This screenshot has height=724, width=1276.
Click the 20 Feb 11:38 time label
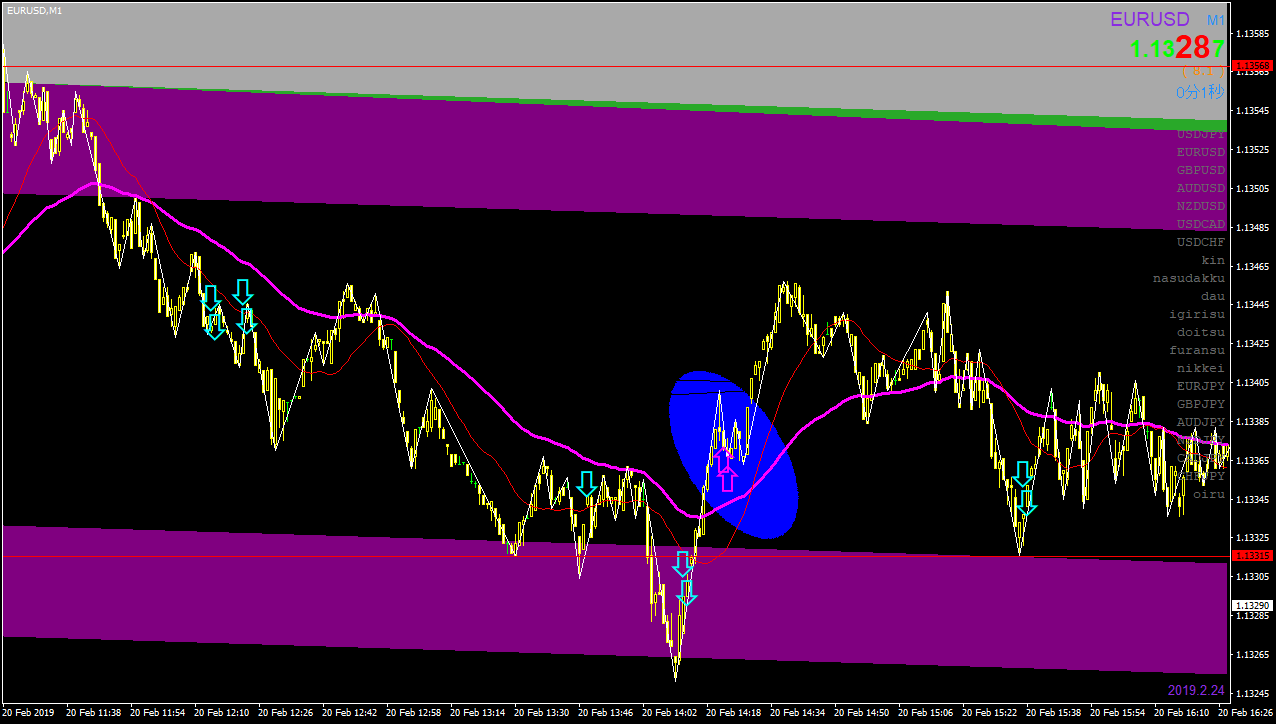tap(93, 713)
